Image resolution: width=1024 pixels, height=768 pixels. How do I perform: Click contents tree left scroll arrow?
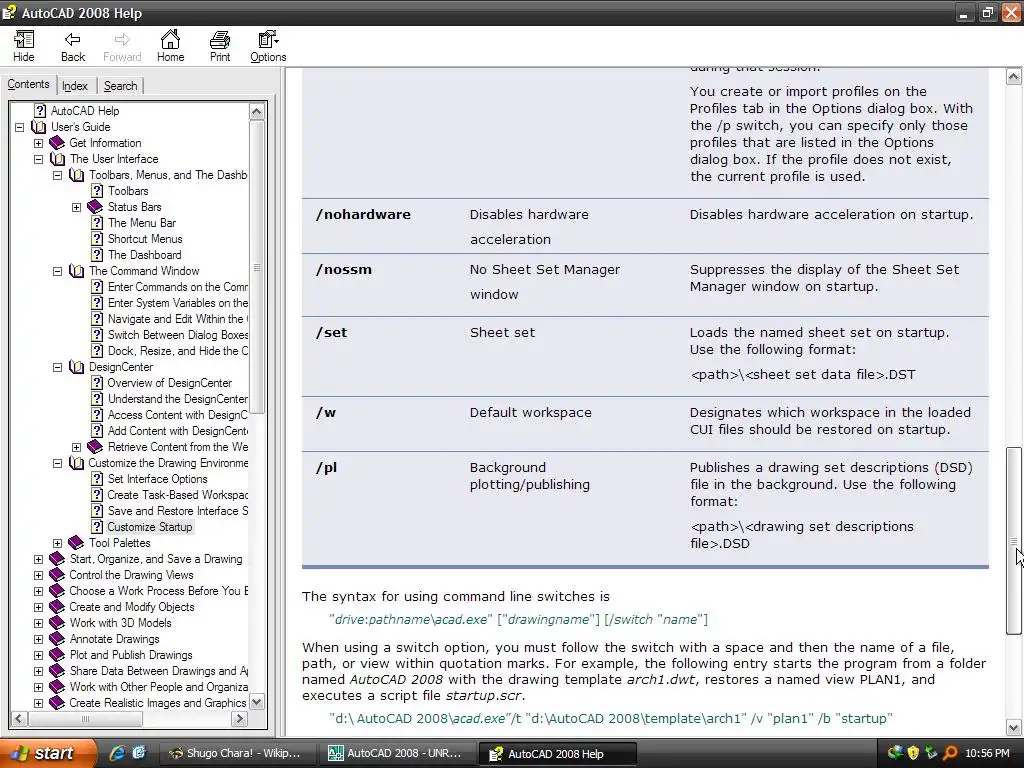pos(18,719)
